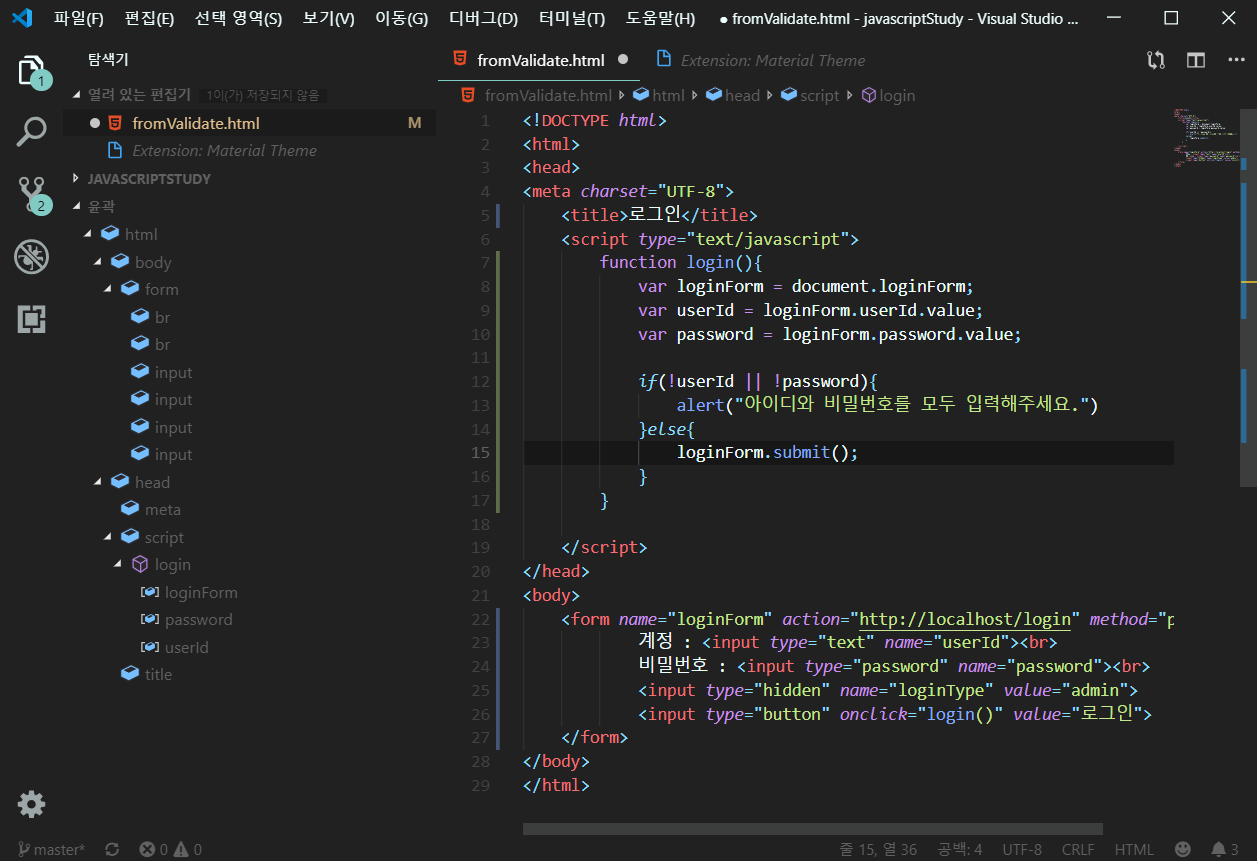Open the 선택 영역(S) menu
The height and width of the screenshot is (861, 1257).
coord(238,18)
